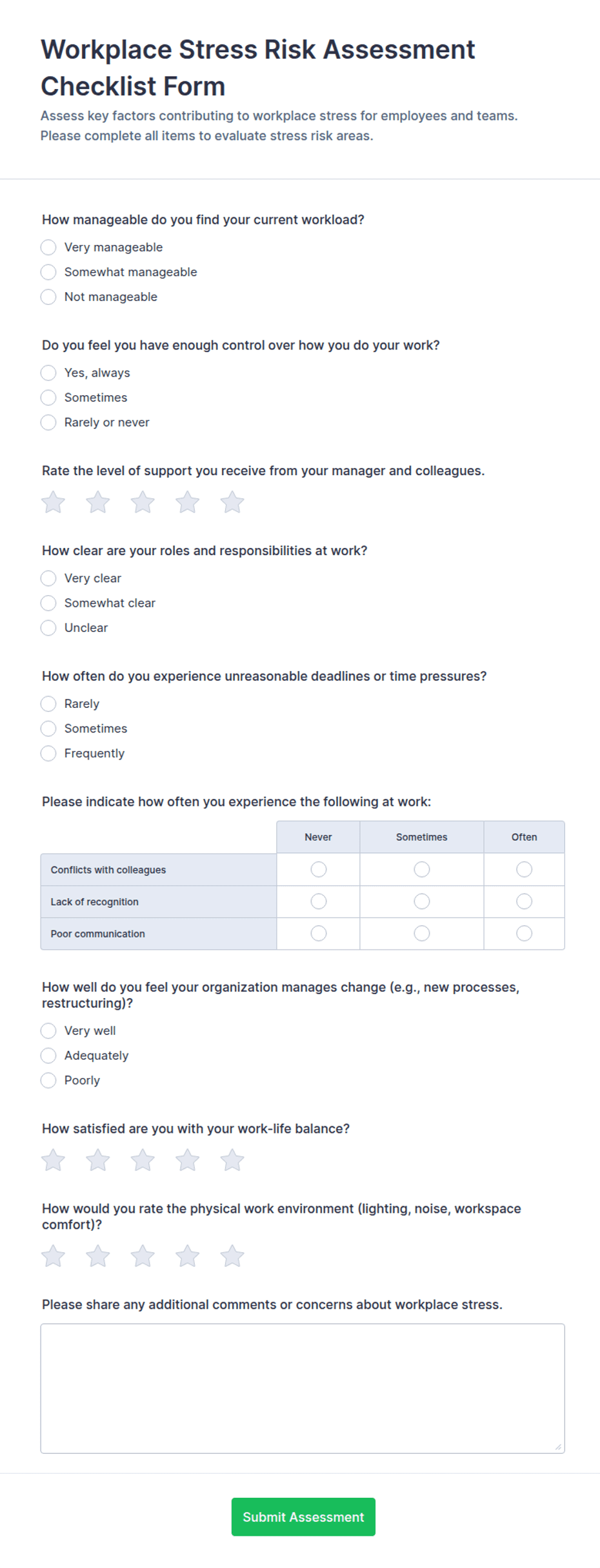This screenshot has height=1568, width=600.
Task: Mark roles and responsibilities as 'Very clear'
Action: pos(48,578)
